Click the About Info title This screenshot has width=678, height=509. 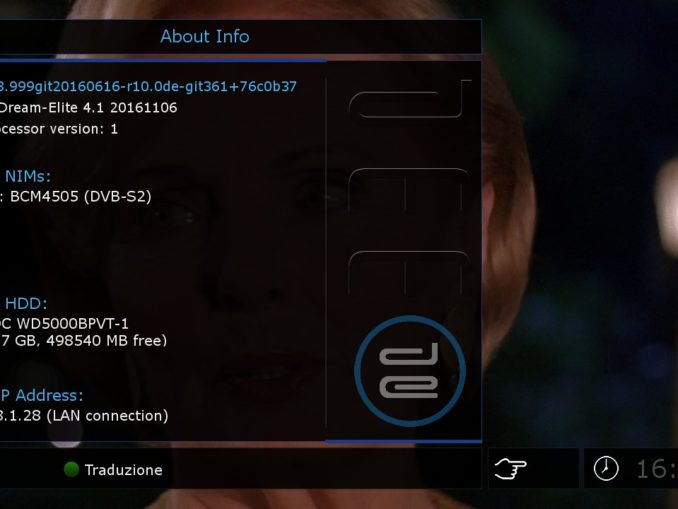(x=205, y=36)
